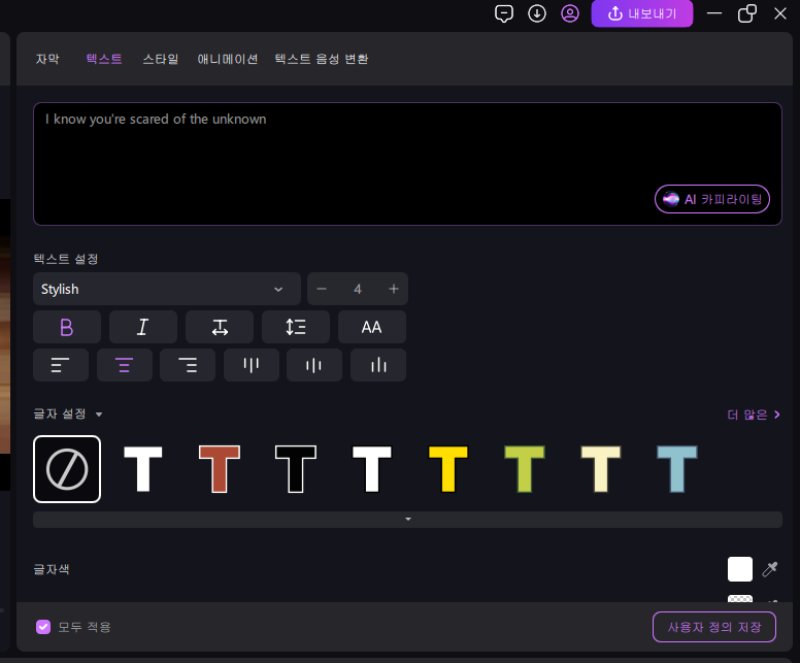The width and height of the screenshot is (800, 663).
Task: Pick font color with the eyedropper
Action: click(x=770, y=569)
